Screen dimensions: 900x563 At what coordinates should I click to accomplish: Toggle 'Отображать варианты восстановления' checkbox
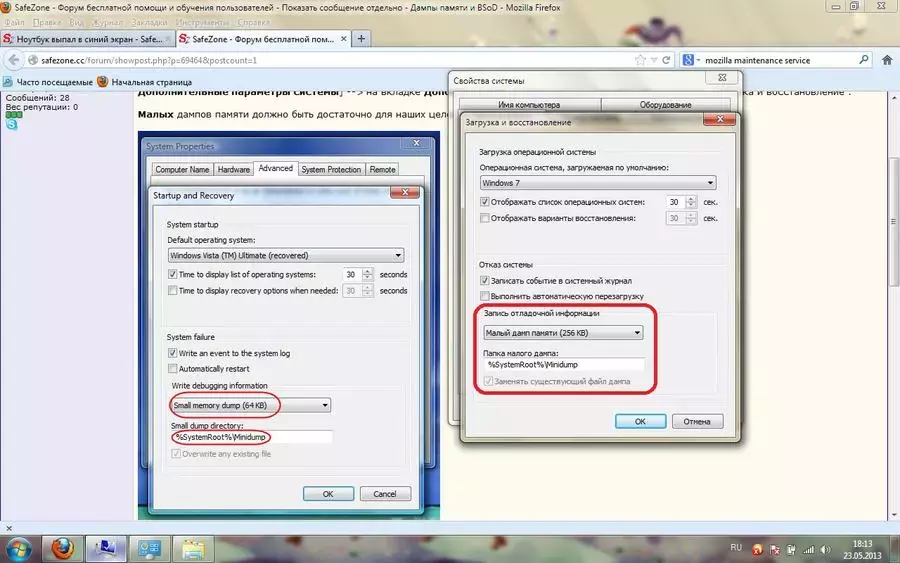point(484,218)
